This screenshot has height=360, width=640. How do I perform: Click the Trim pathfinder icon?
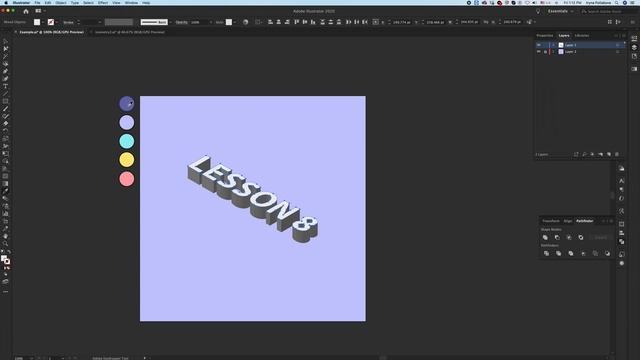click(558, 253)
